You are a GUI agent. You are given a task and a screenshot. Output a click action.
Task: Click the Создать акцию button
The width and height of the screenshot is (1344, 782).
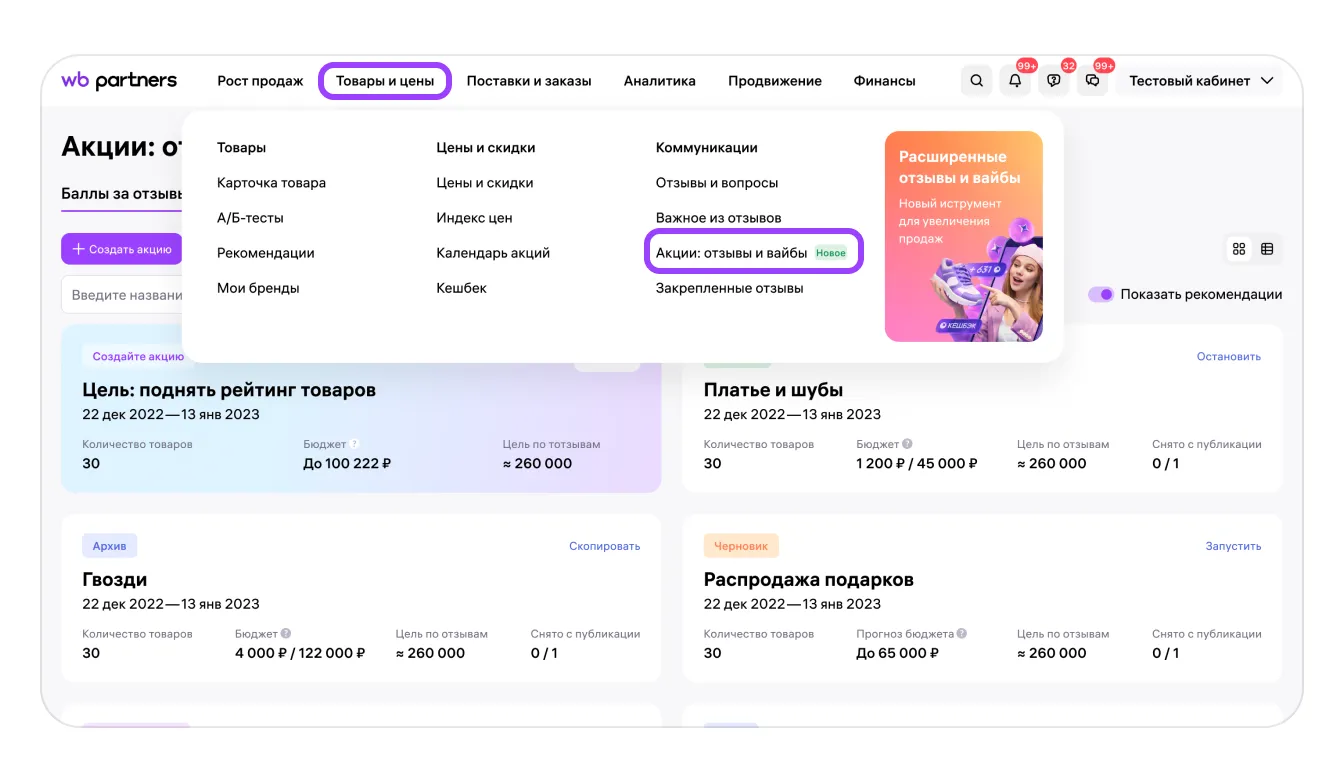tap(122, 249)
